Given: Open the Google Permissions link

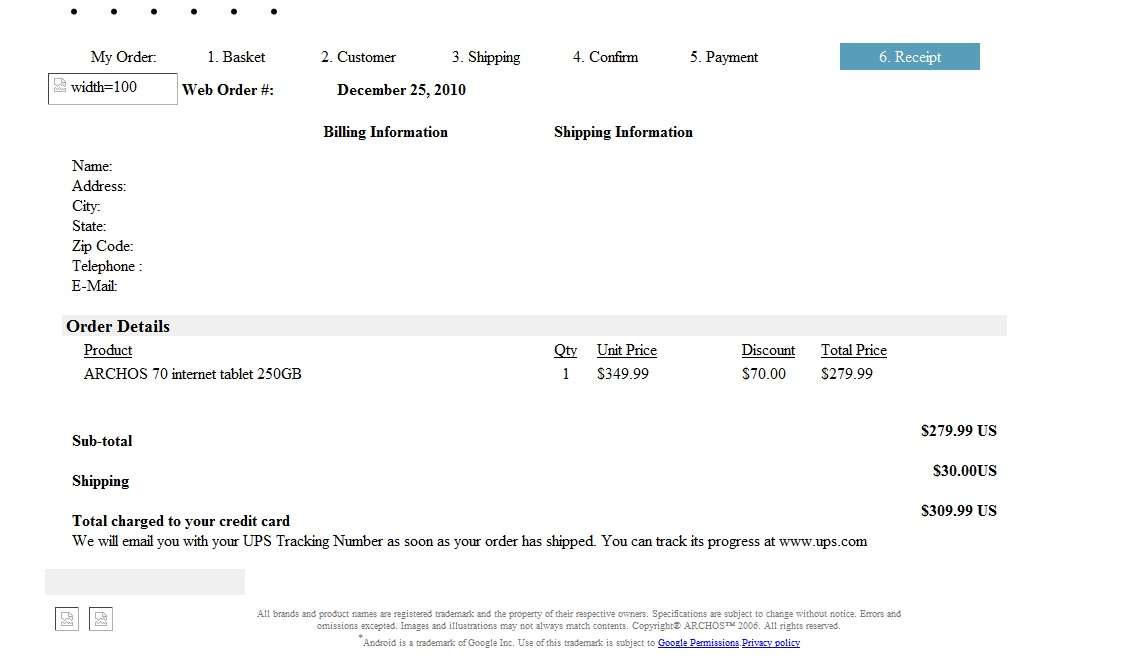Looking at the screenshot, I should 698,643.
